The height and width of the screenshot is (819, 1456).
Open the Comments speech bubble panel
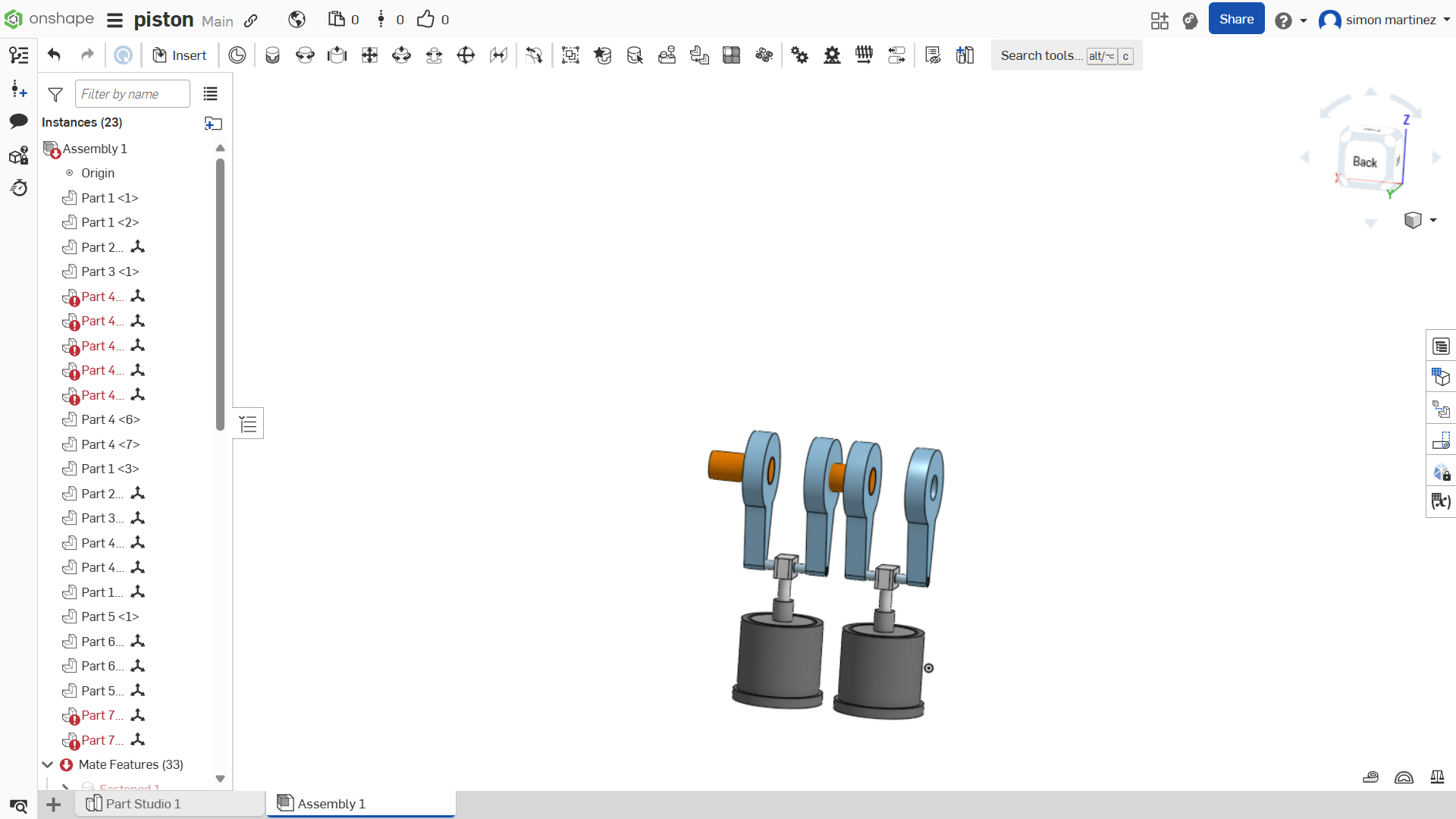19,121
